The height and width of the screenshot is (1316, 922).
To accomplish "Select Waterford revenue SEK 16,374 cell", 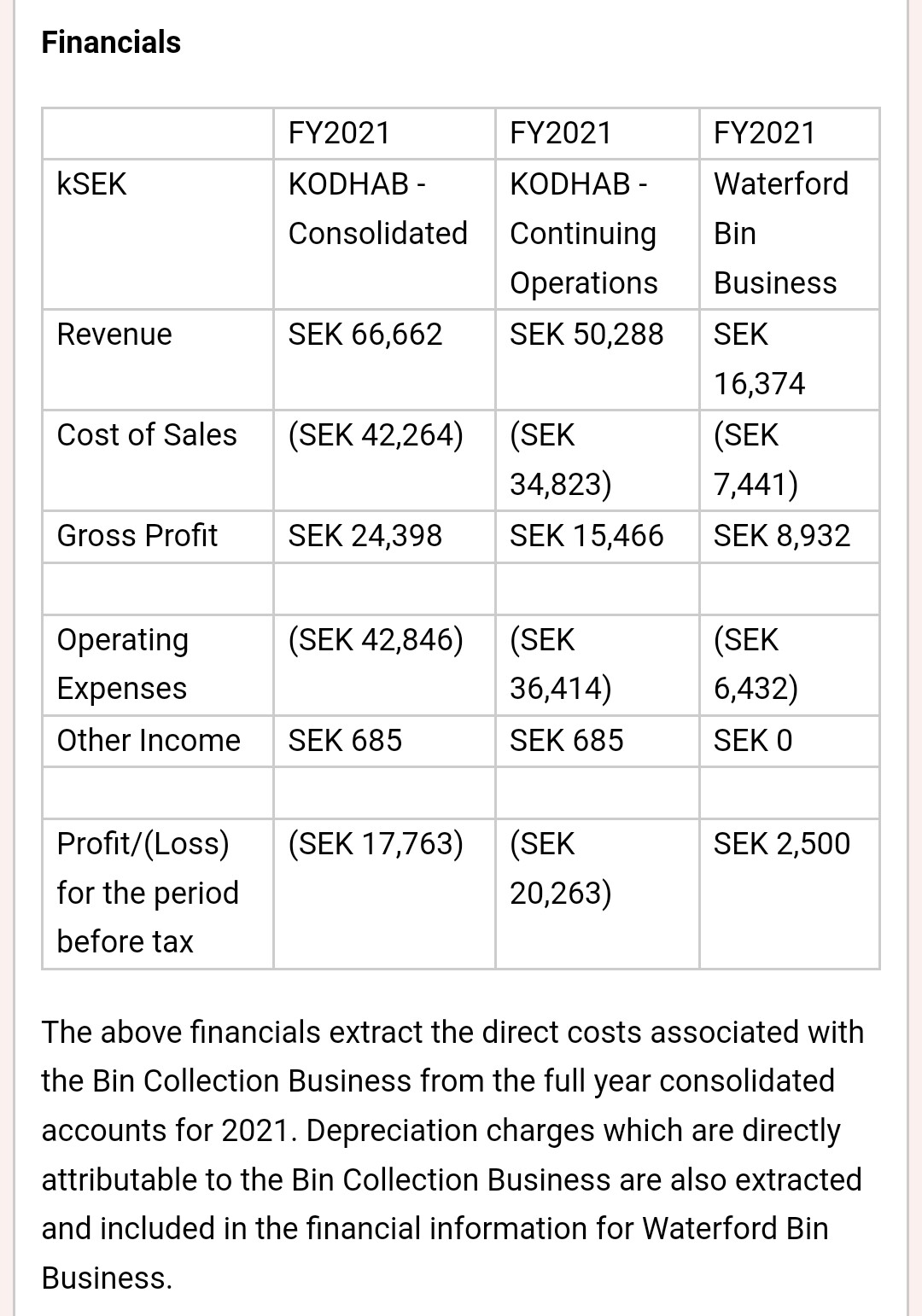I will click(759, 358).
